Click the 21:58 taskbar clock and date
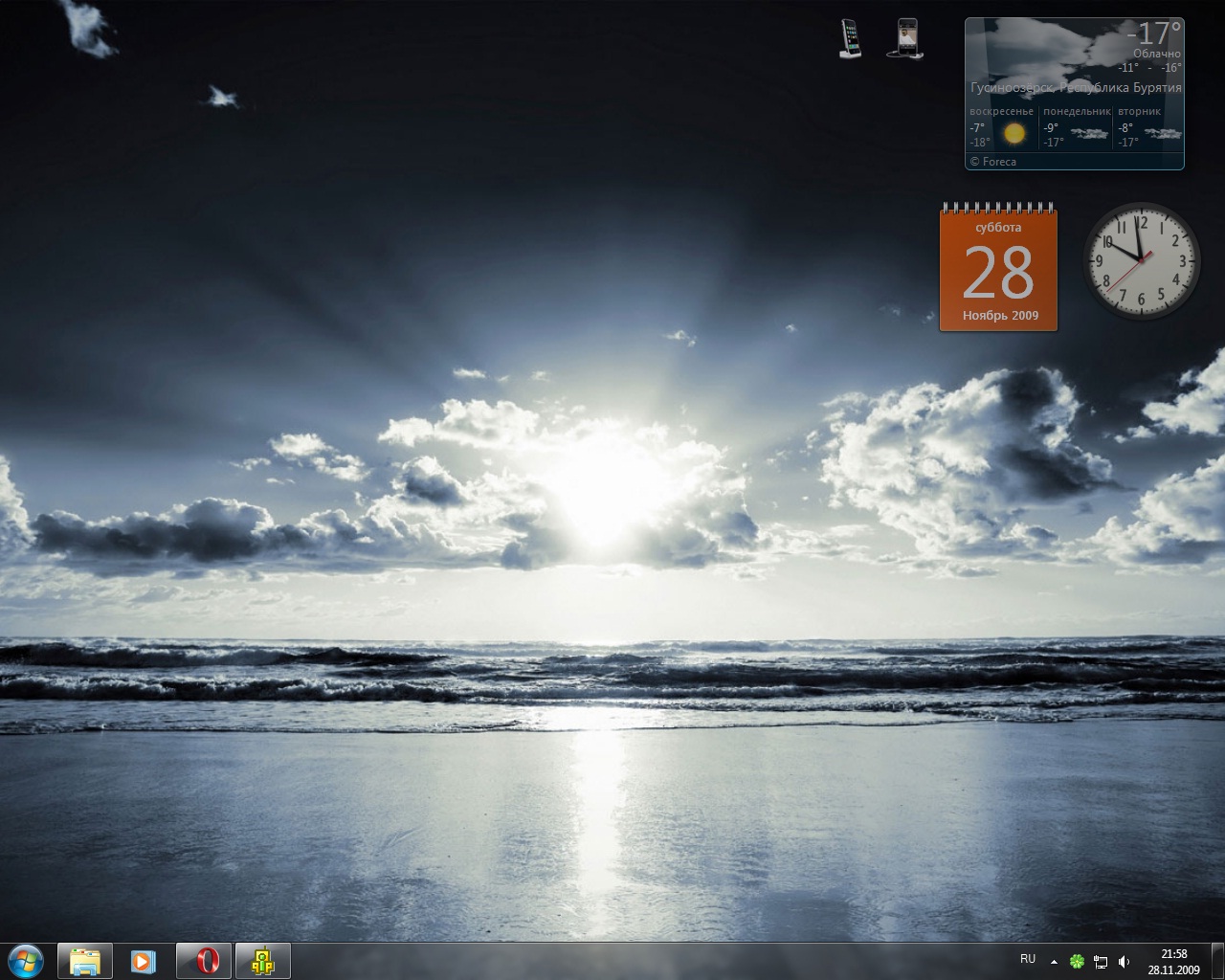Viewport: 1225px width, 980px height. [x=1173, y=961]
